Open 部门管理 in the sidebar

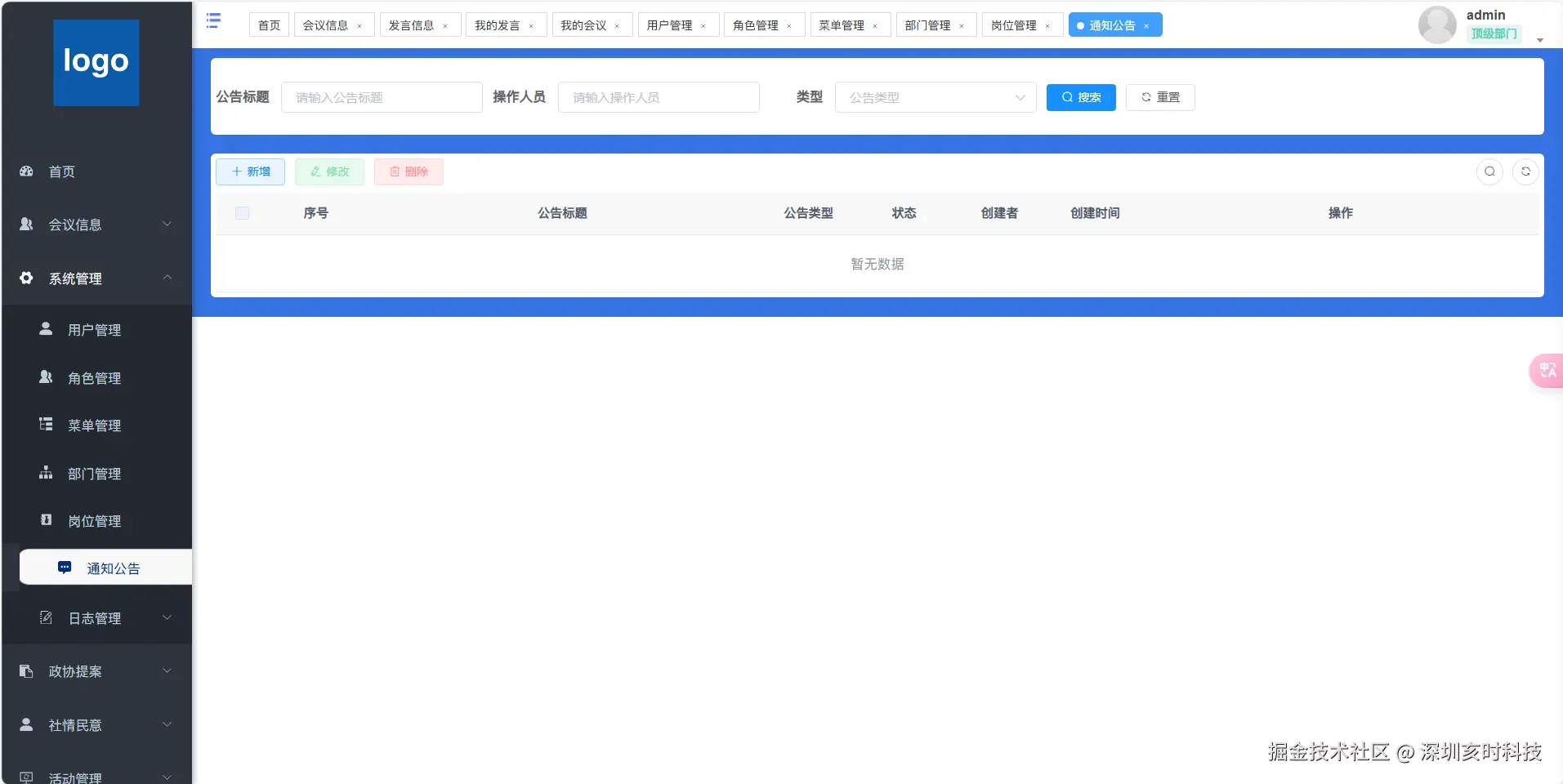96,474
